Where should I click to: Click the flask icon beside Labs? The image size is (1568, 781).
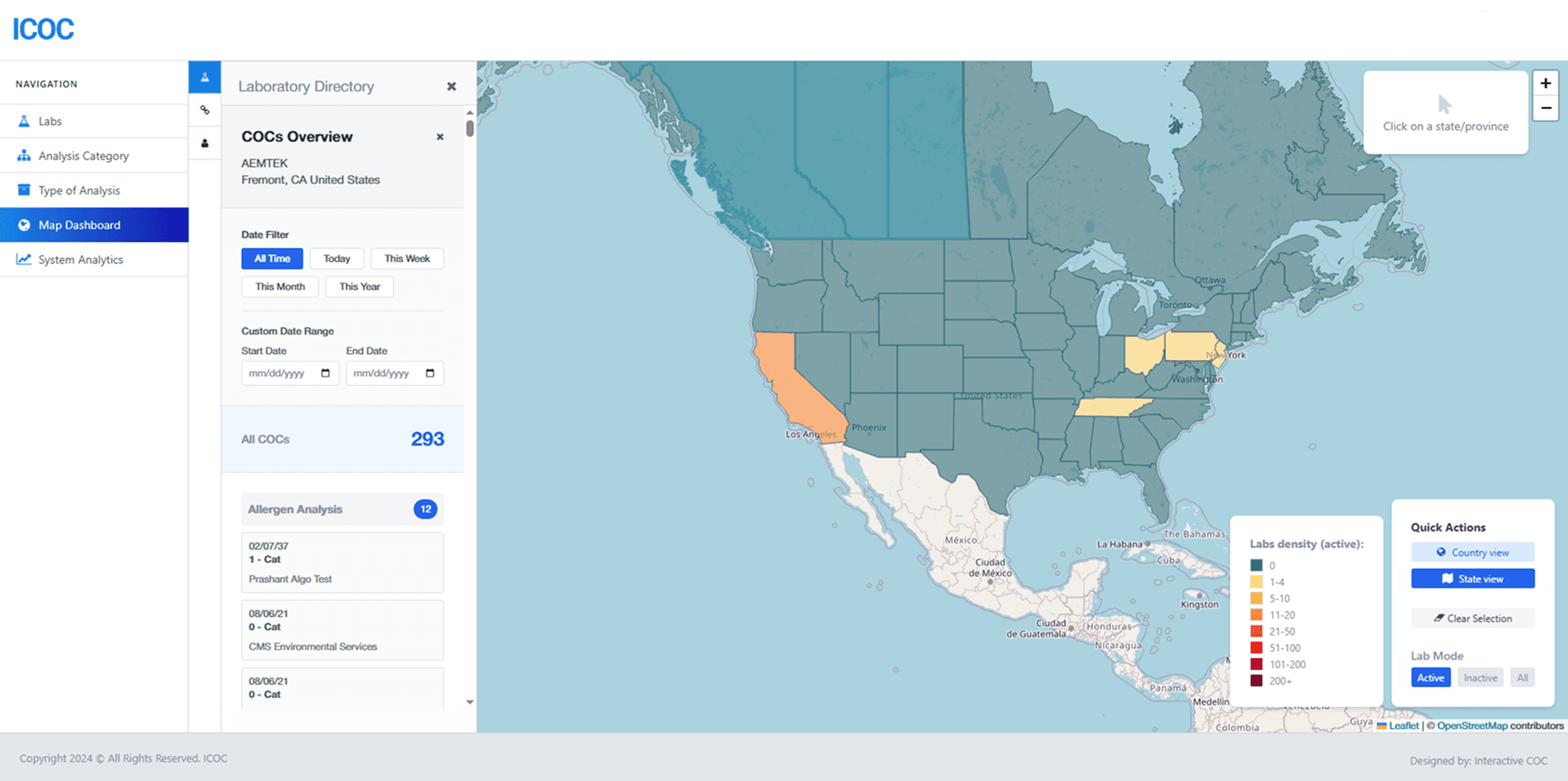24,121
